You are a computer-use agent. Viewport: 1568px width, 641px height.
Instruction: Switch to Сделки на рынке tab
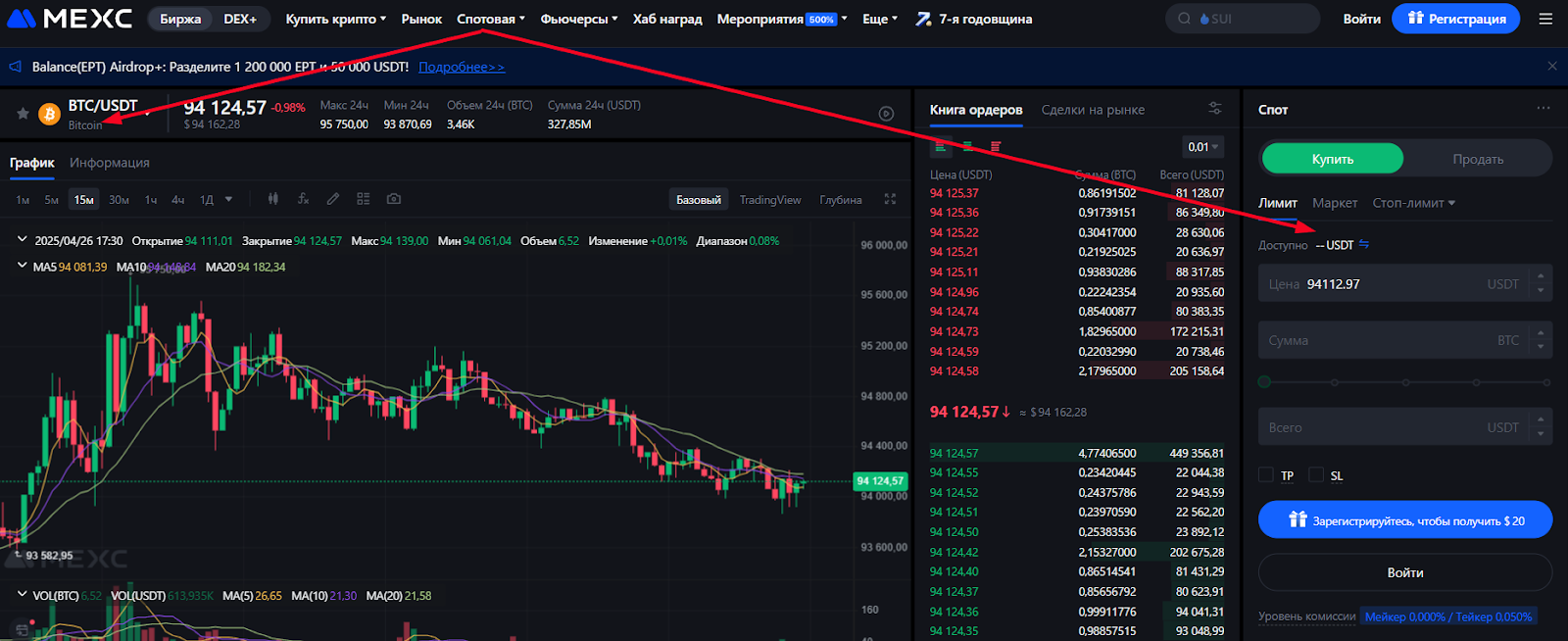(1093, 110)
